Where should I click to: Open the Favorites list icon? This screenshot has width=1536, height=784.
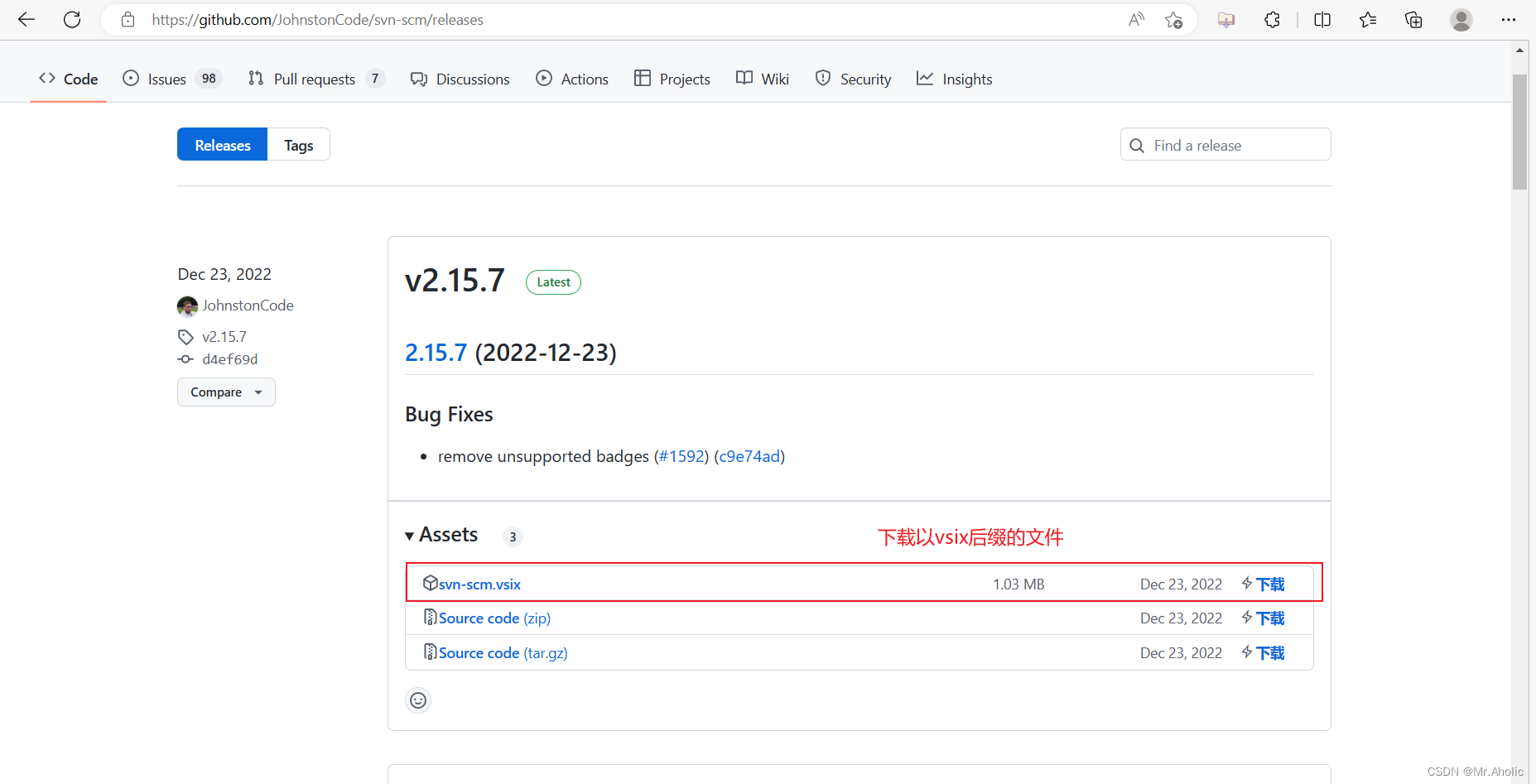coord(1368,20)
